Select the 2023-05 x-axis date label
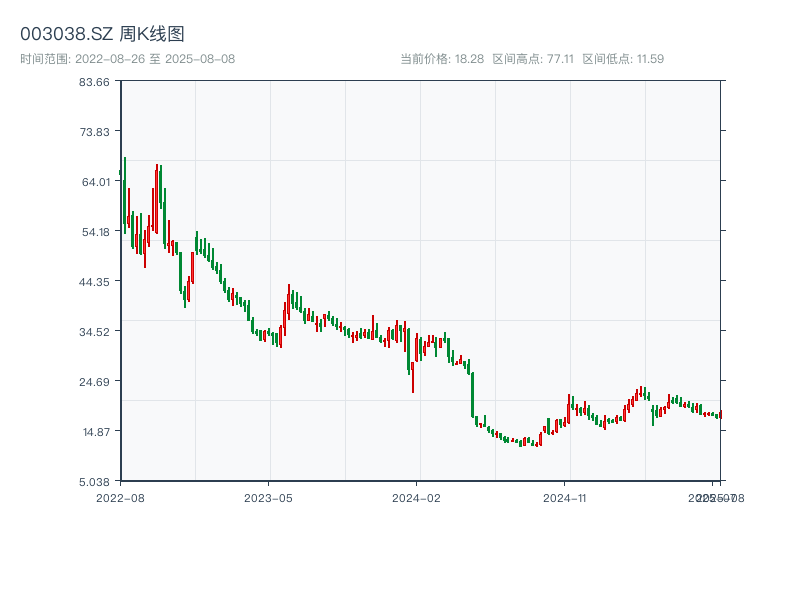Screen dimensions: 800x600 pos(268,496)
